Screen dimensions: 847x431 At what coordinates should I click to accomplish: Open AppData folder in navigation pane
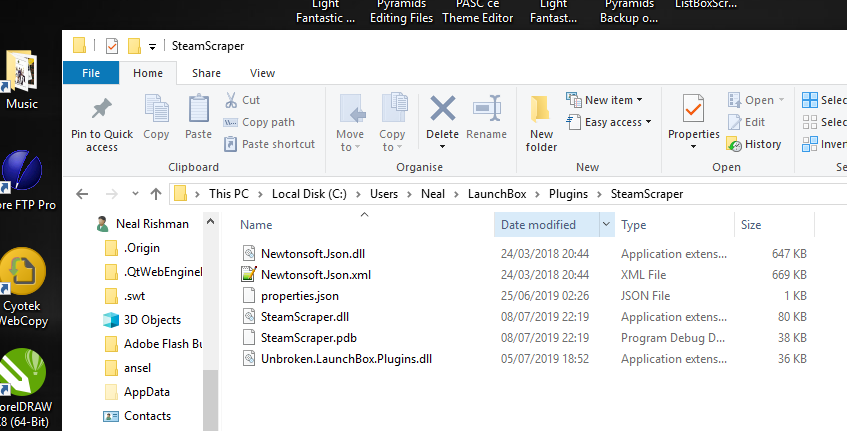click(146, 392)
